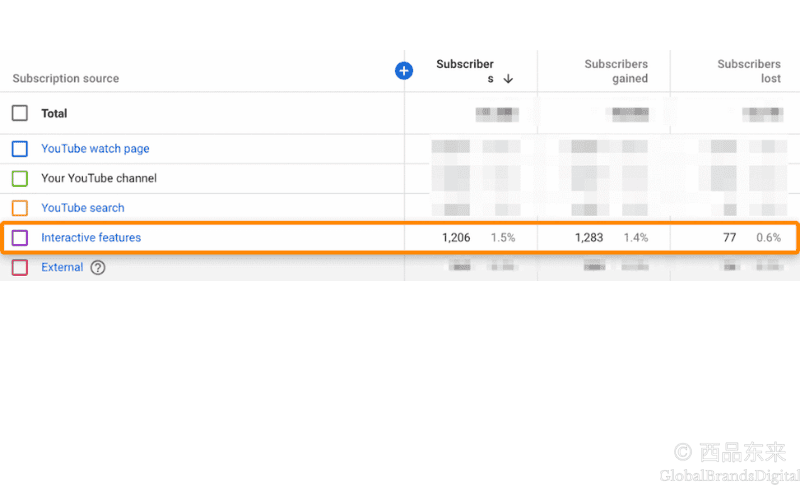Image resolution: width=800 pixels, height=500 pixels.
Task: Click the 1,206 subscribers value
Action: click(x=456, y=238)
